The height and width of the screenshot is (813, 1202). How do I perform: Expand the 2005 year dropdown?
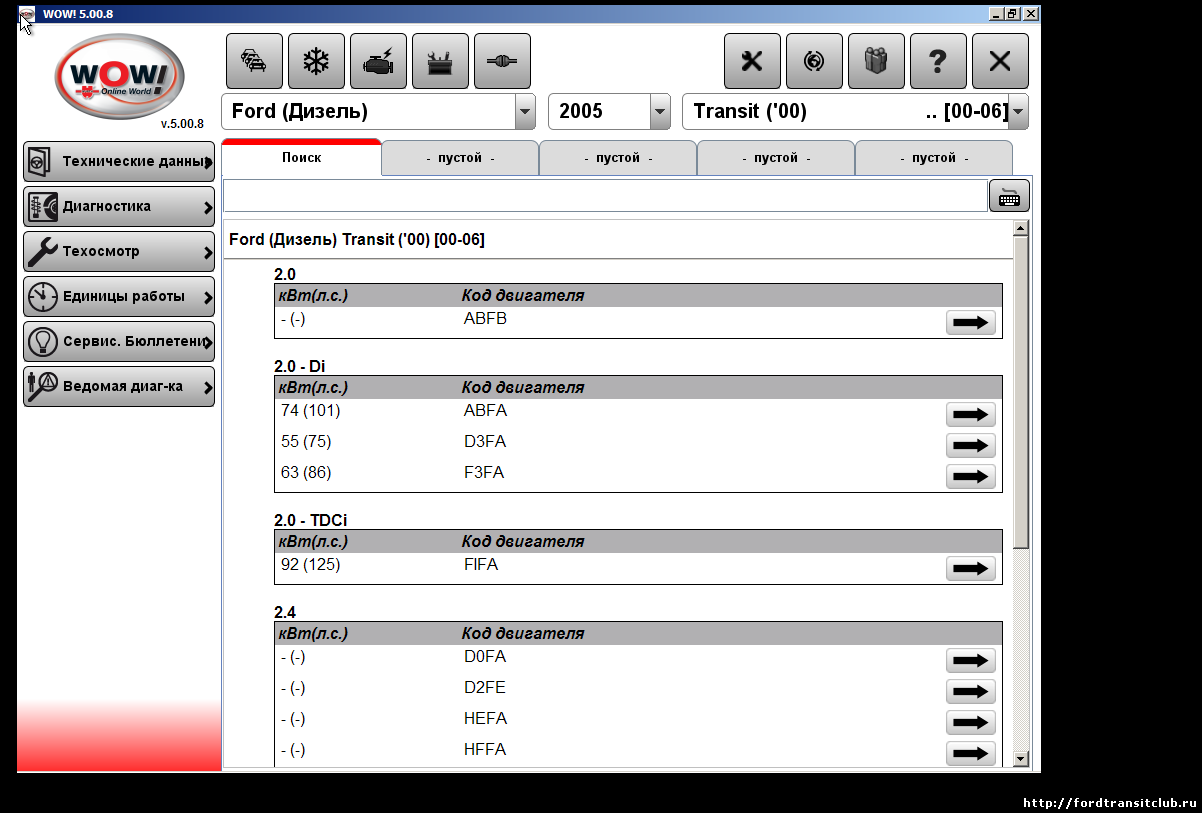659,111
